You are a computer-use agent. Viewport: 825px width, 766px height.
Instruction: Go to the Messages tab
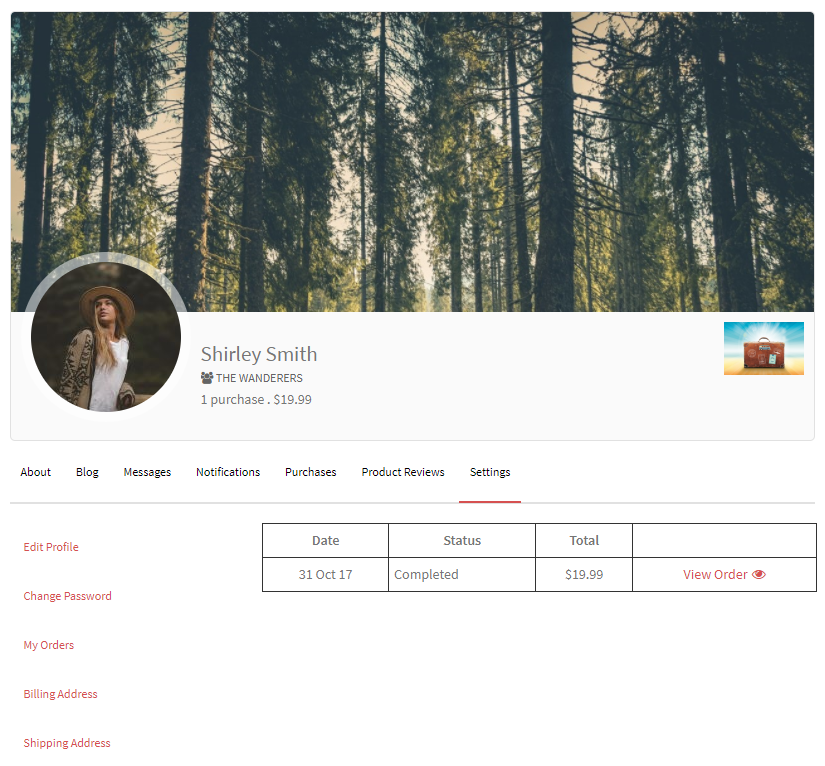click(147, 472)
